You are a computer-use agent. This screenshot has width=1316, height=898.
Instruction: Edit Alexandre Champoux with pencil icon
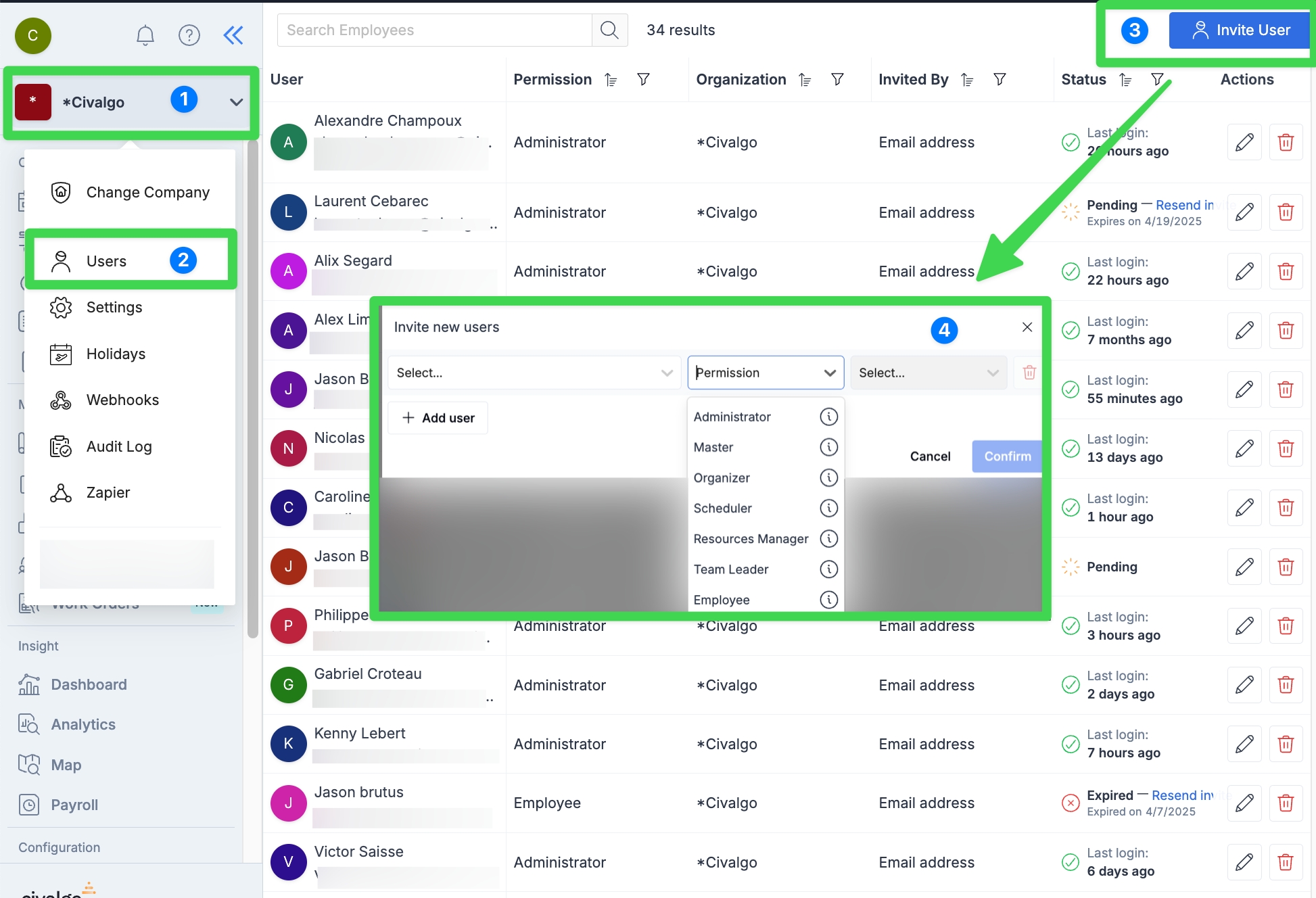[x=1244, y=143]
